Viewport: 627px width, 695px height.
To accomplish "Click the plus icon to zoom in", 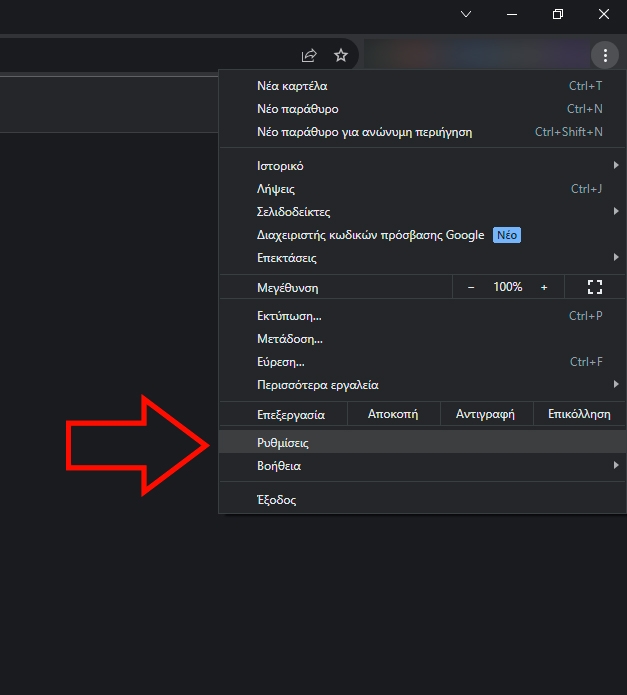I will tap(544, 287).
